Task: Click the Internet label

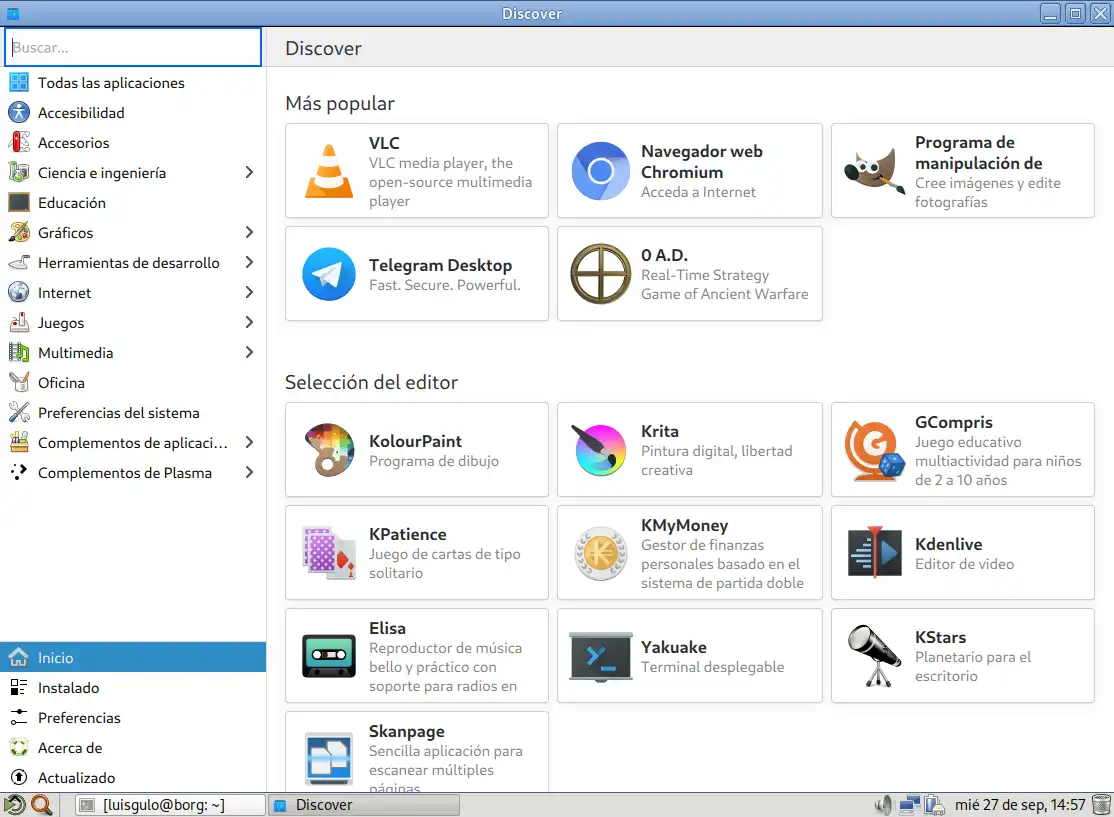Action: pyautogui.click(x=65, y=293)
